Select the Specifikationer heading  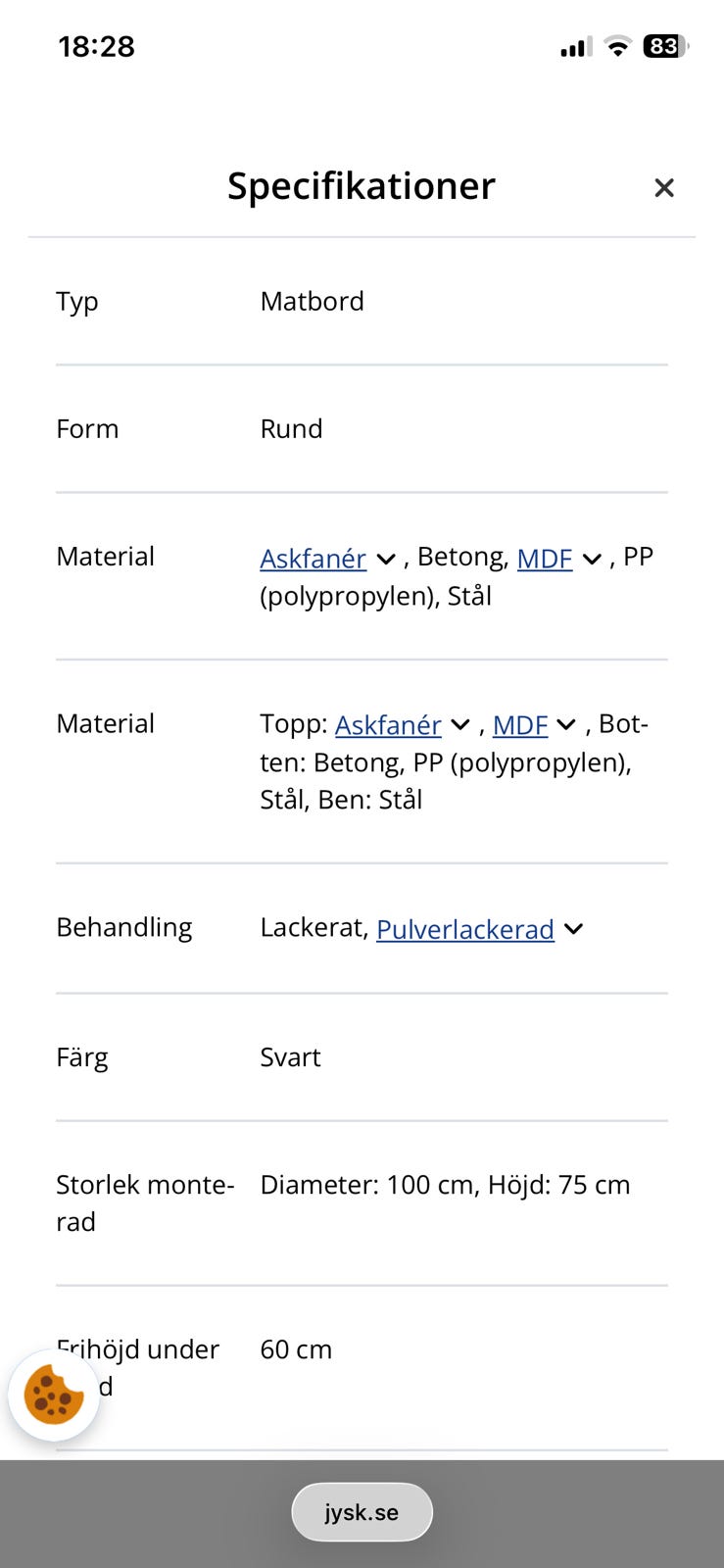pyautogui.click(x=362, y=186)
